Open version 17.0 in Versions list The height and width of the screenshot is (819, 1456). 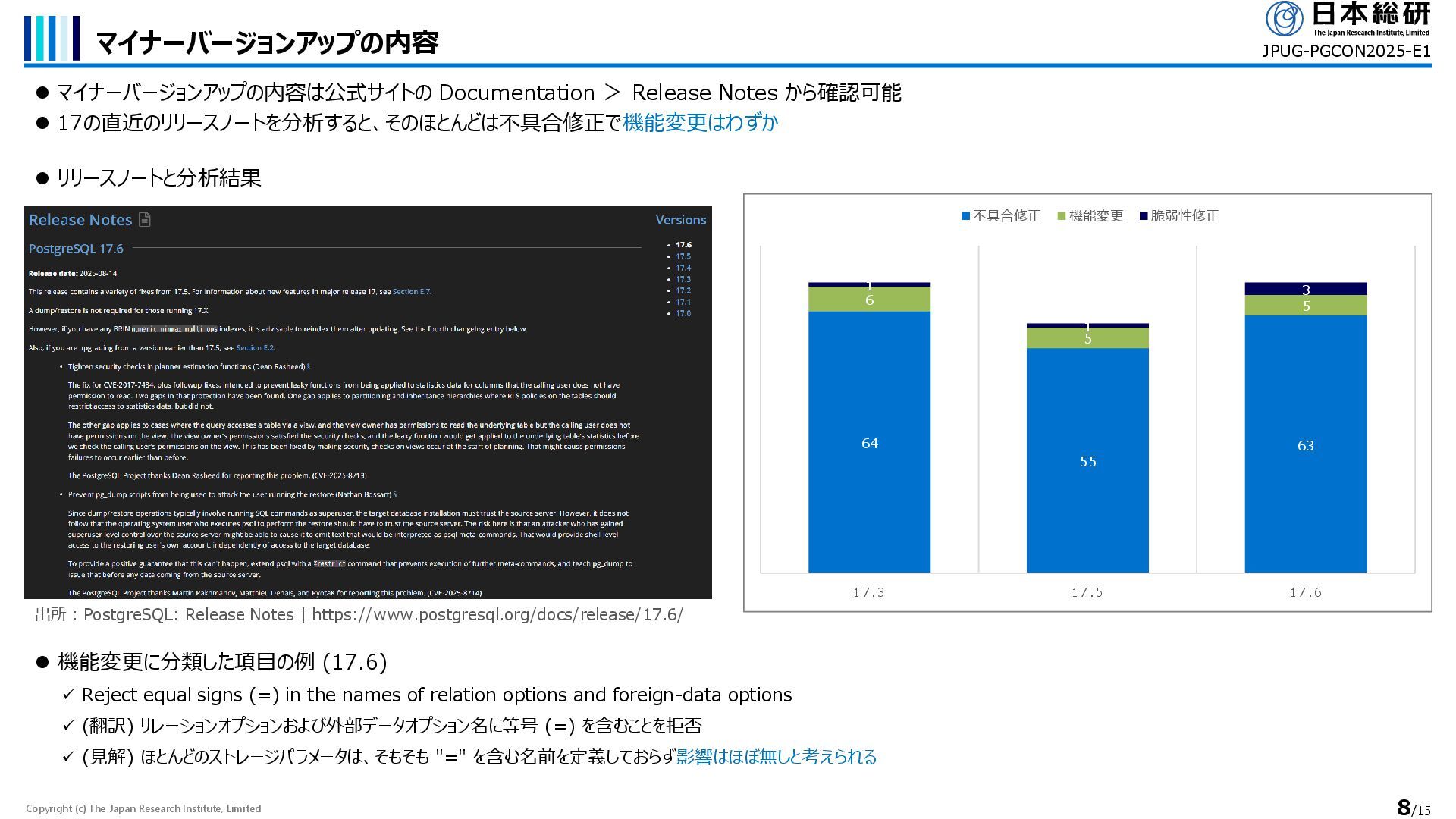click(x=683, y=313)
